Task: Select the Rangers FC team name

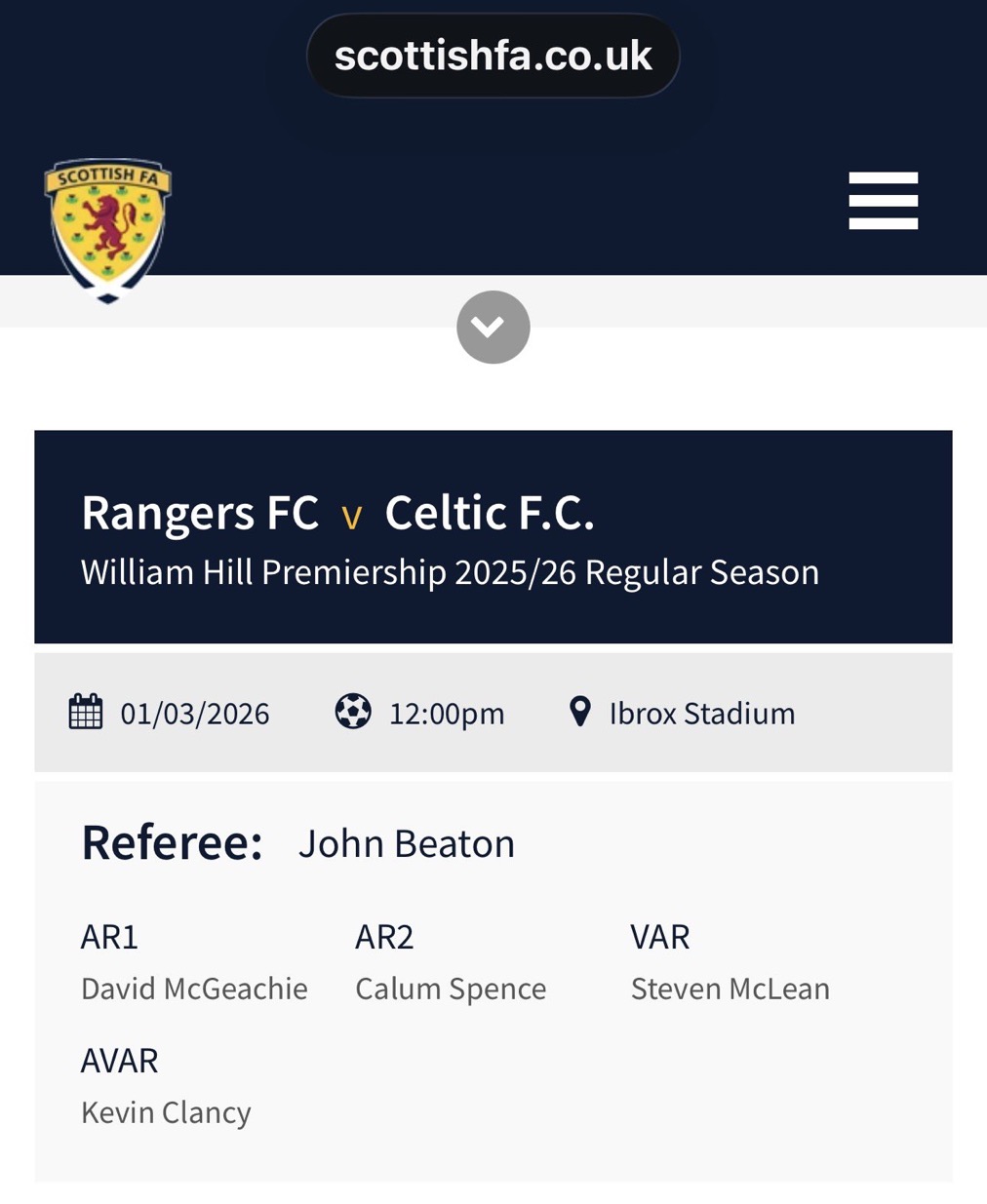Action: pos(200,513)
